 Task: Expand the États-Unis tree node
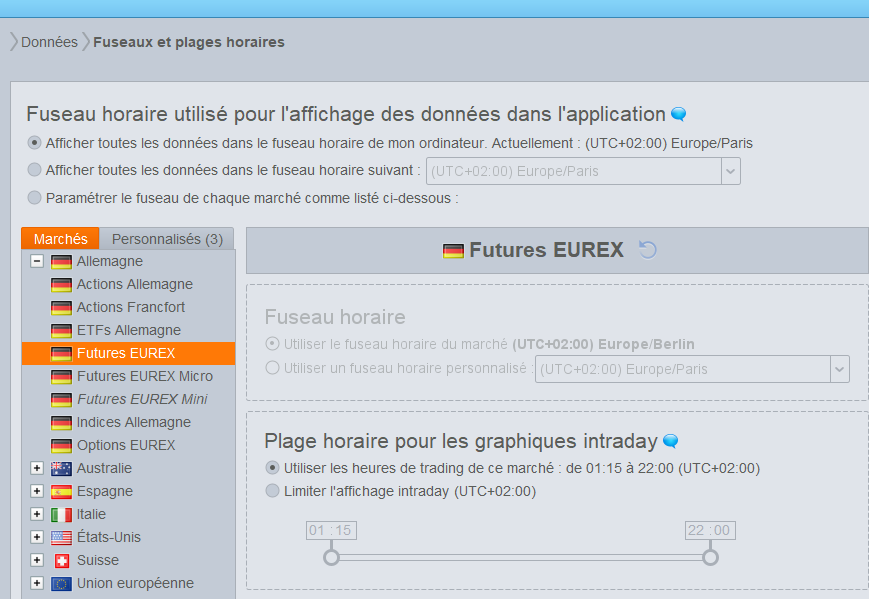click(37, 537)
